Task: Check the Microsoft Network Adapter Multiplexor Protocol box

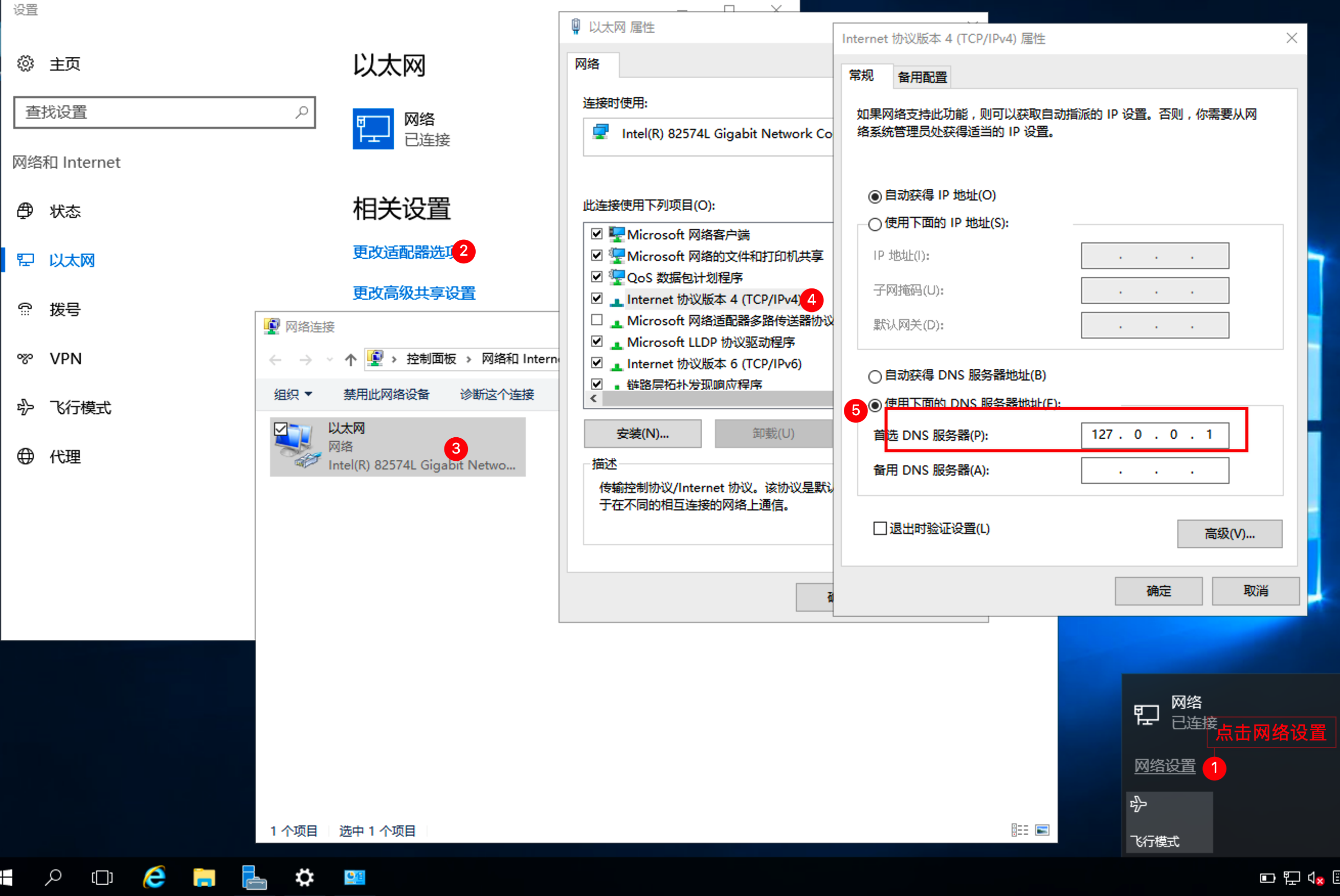Action: [596, 320]
